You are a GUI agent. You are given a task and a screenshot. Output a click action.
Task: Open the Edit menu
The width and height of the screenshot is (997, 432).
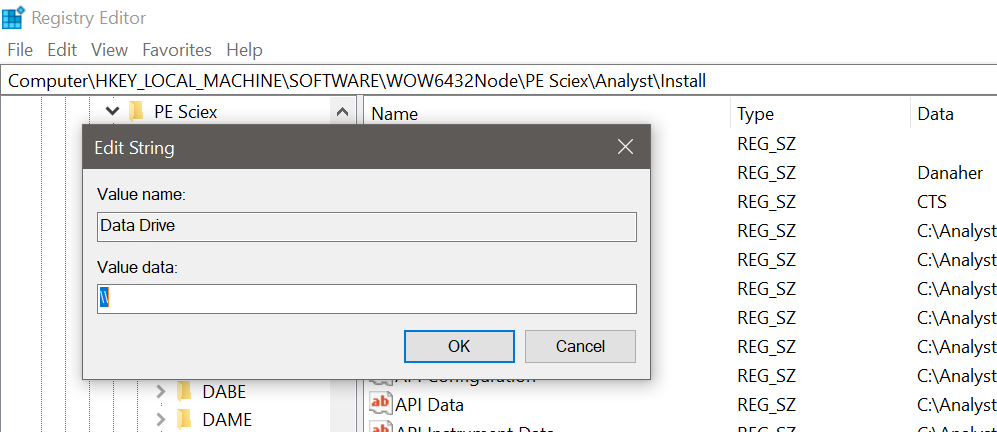(x=62, y=50)
